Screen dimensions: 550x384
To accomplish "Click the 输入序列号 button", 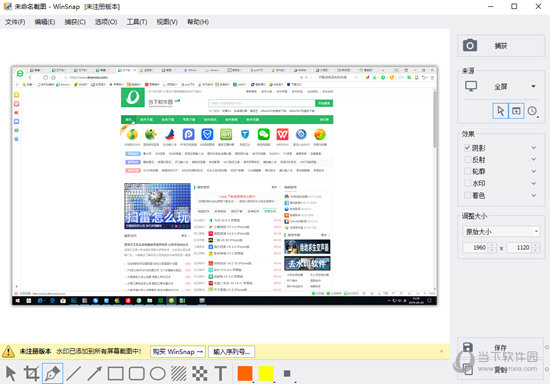I will [232, 352].
